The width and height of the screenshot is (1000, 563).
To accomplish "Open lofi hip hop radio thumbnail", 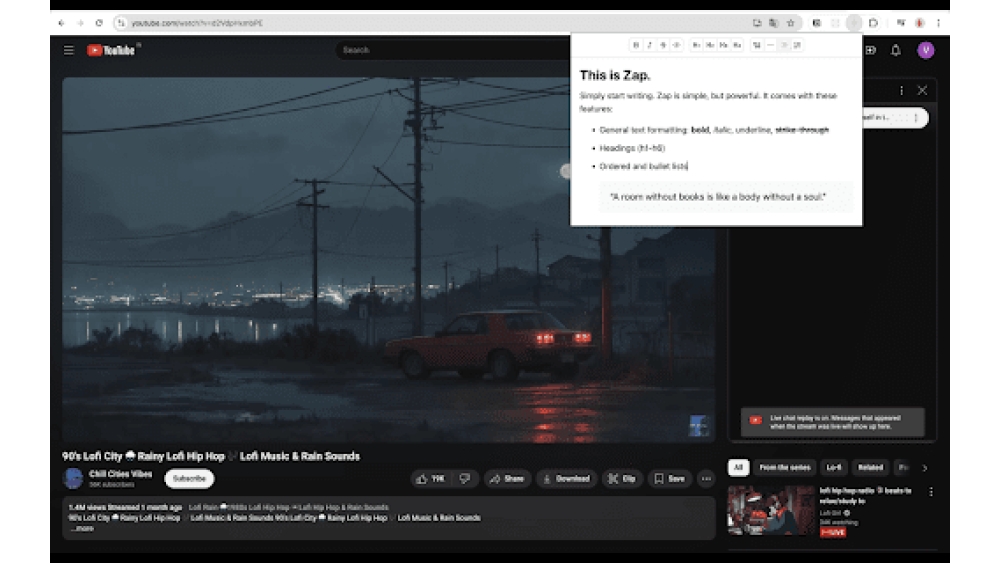I will [770, 511].
